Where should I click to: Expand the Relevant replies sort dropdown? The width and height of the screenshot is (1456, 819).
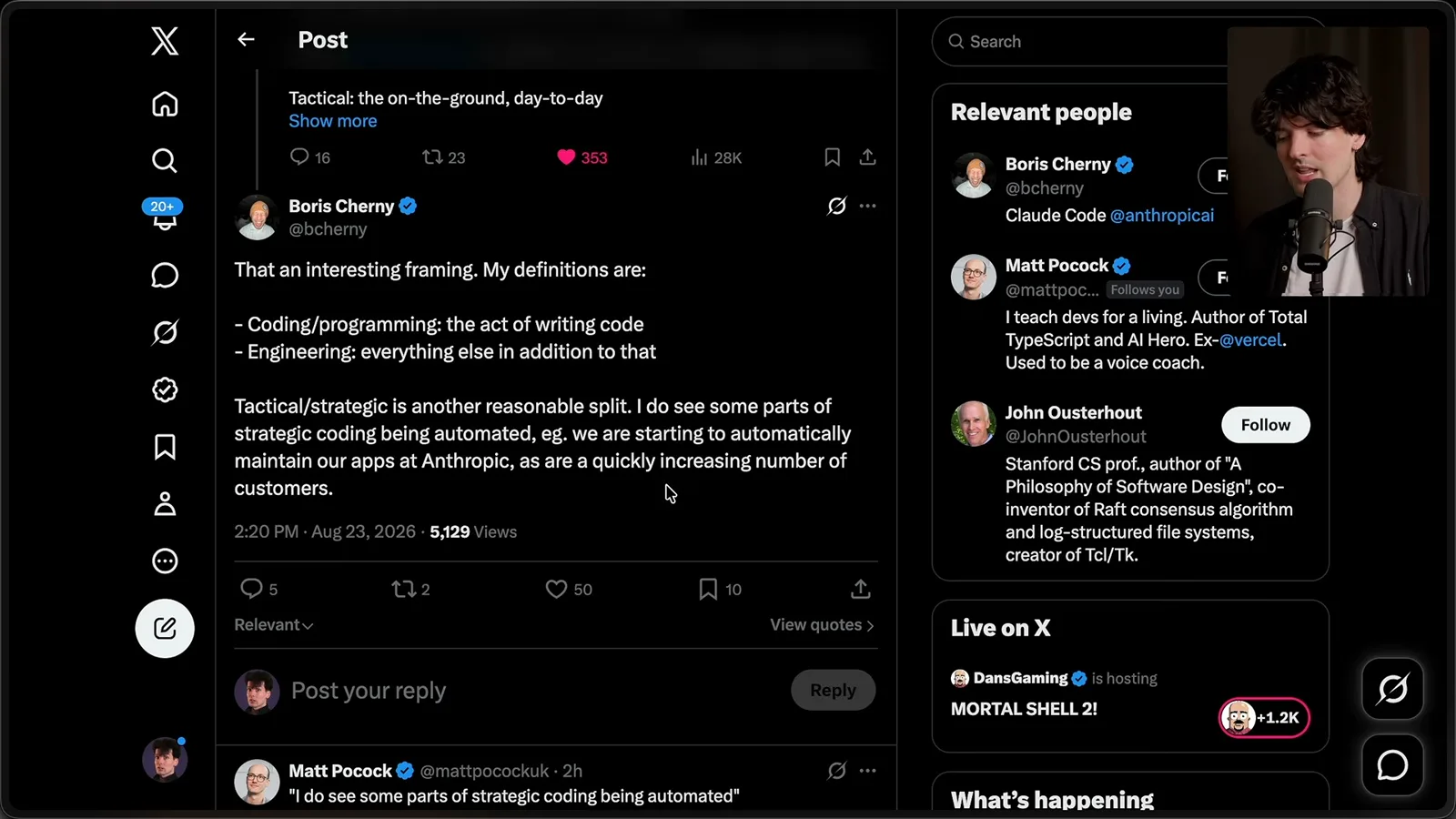pos(274,624)
